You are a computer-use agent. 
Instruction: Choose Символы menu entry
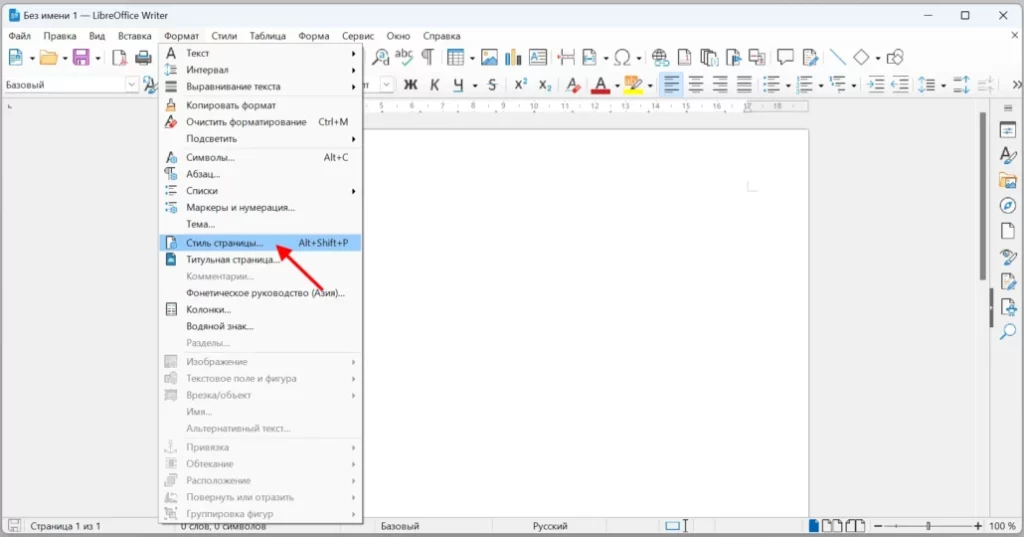(261, 157)
